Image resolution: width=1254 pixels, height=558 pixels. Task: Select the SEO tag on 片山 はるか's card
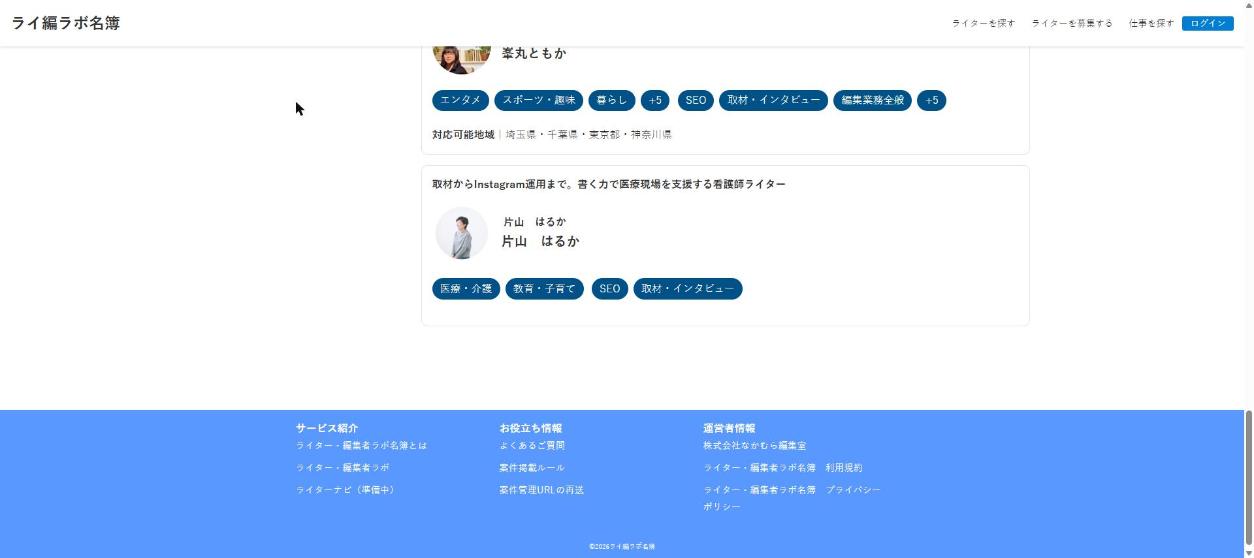[x=610, y=289]
